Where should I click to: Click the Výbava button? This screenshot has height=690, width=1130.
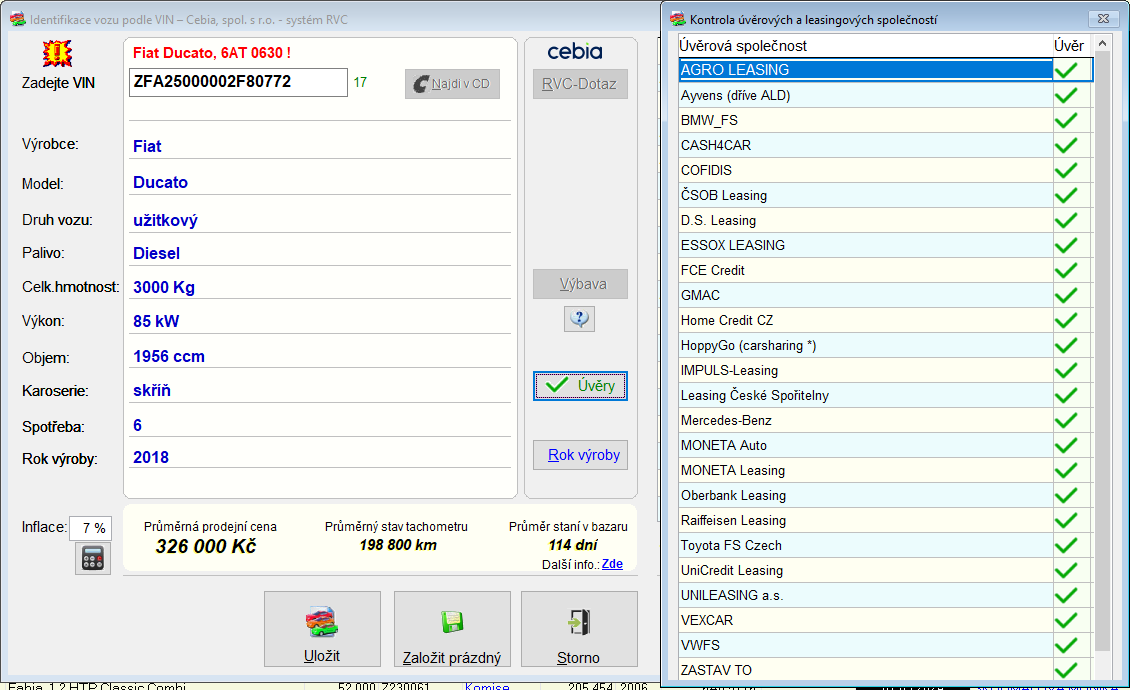tap(580, 284)
